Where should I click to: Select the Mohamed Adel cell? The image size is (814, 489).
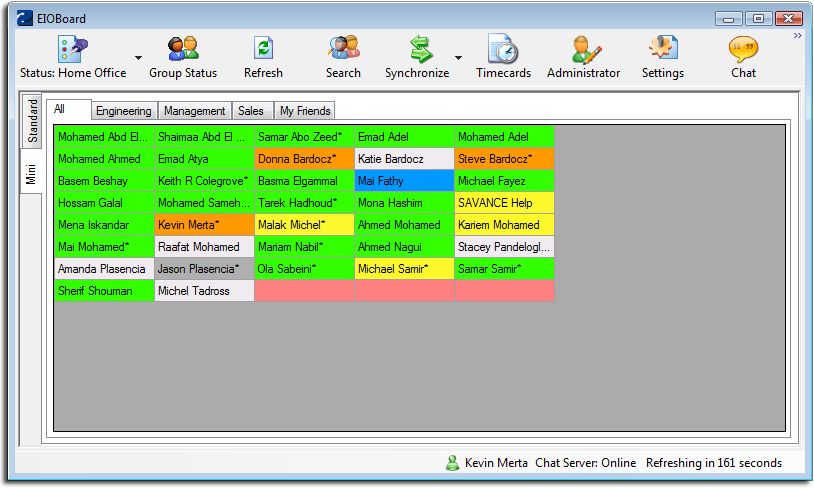pyautogui.click(x=504, y=137)
